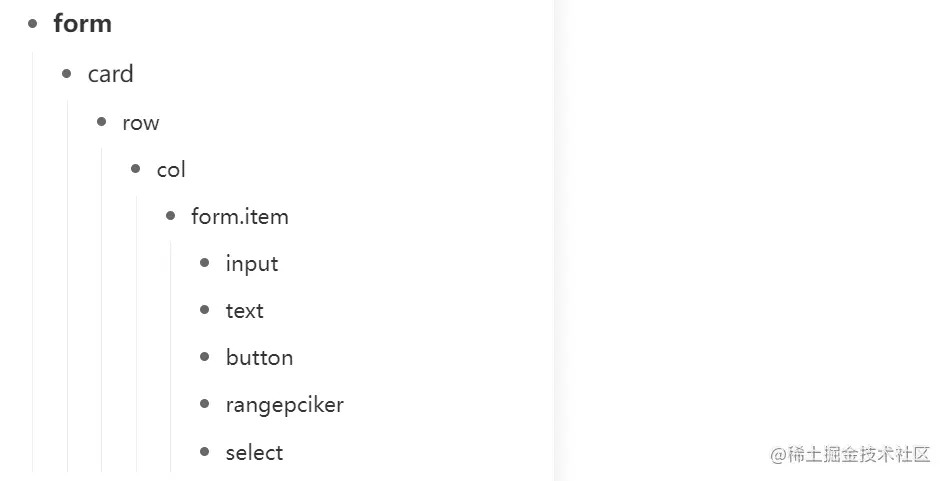Viewport: 947px width, 481px height.
Task: Click the bullet beside the card node
Action: point(67,73)
